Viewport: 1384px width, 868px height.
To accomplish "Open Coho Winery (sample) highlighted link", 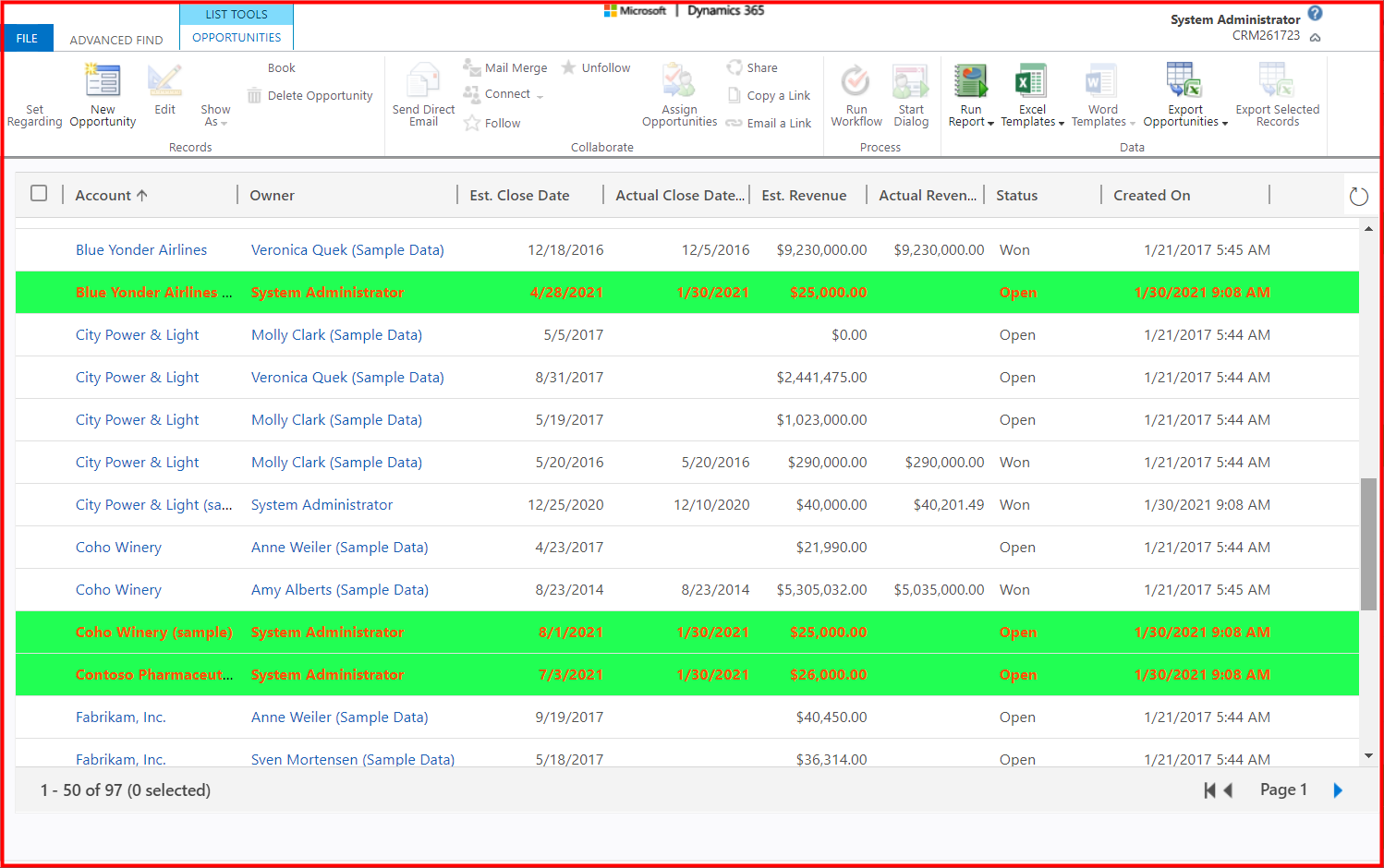I will 153,633.
